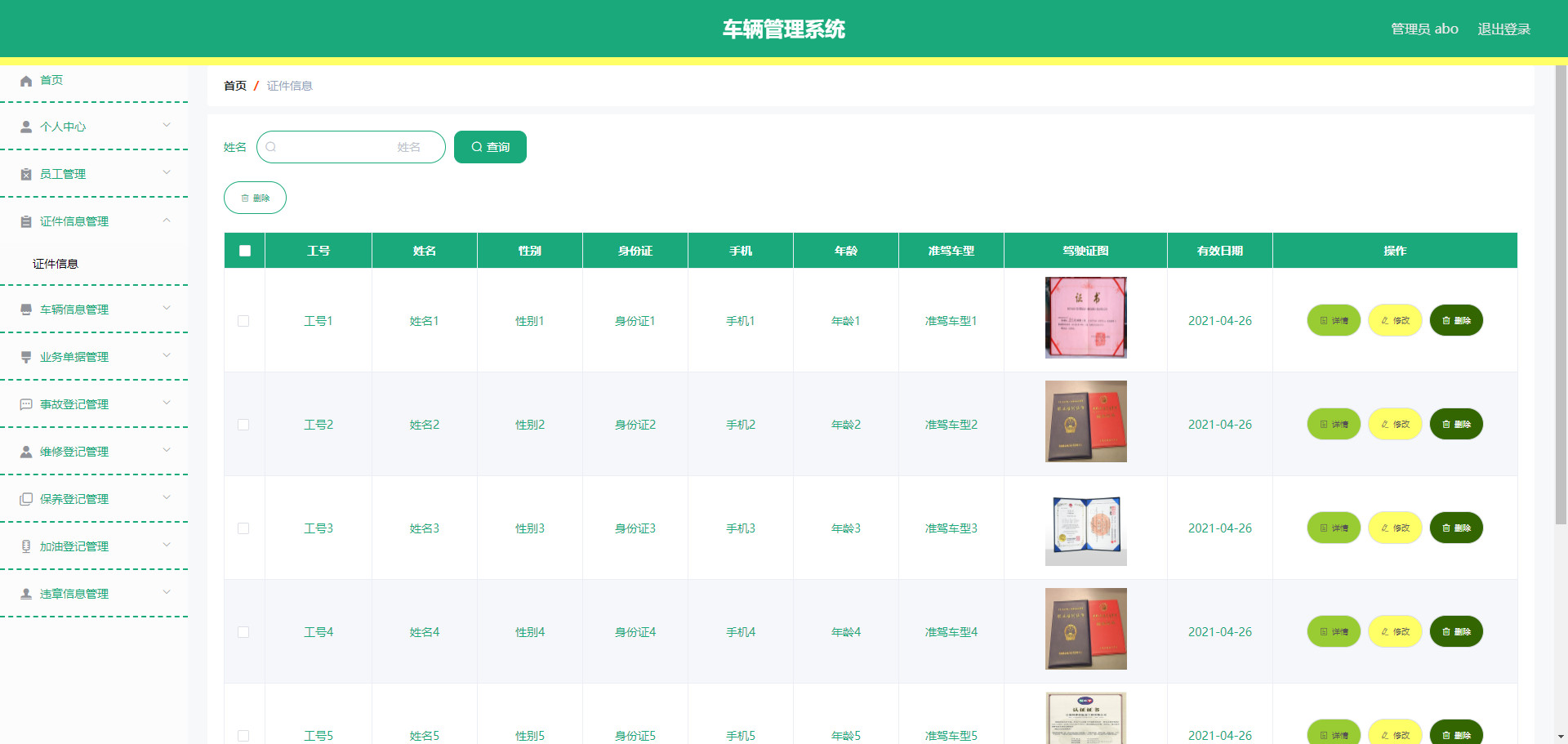Image resolution: width=1568 pixels, height=744 pixels.
Task: Expand the 事故登记管理 menu chevron
Action: point(167,403)
